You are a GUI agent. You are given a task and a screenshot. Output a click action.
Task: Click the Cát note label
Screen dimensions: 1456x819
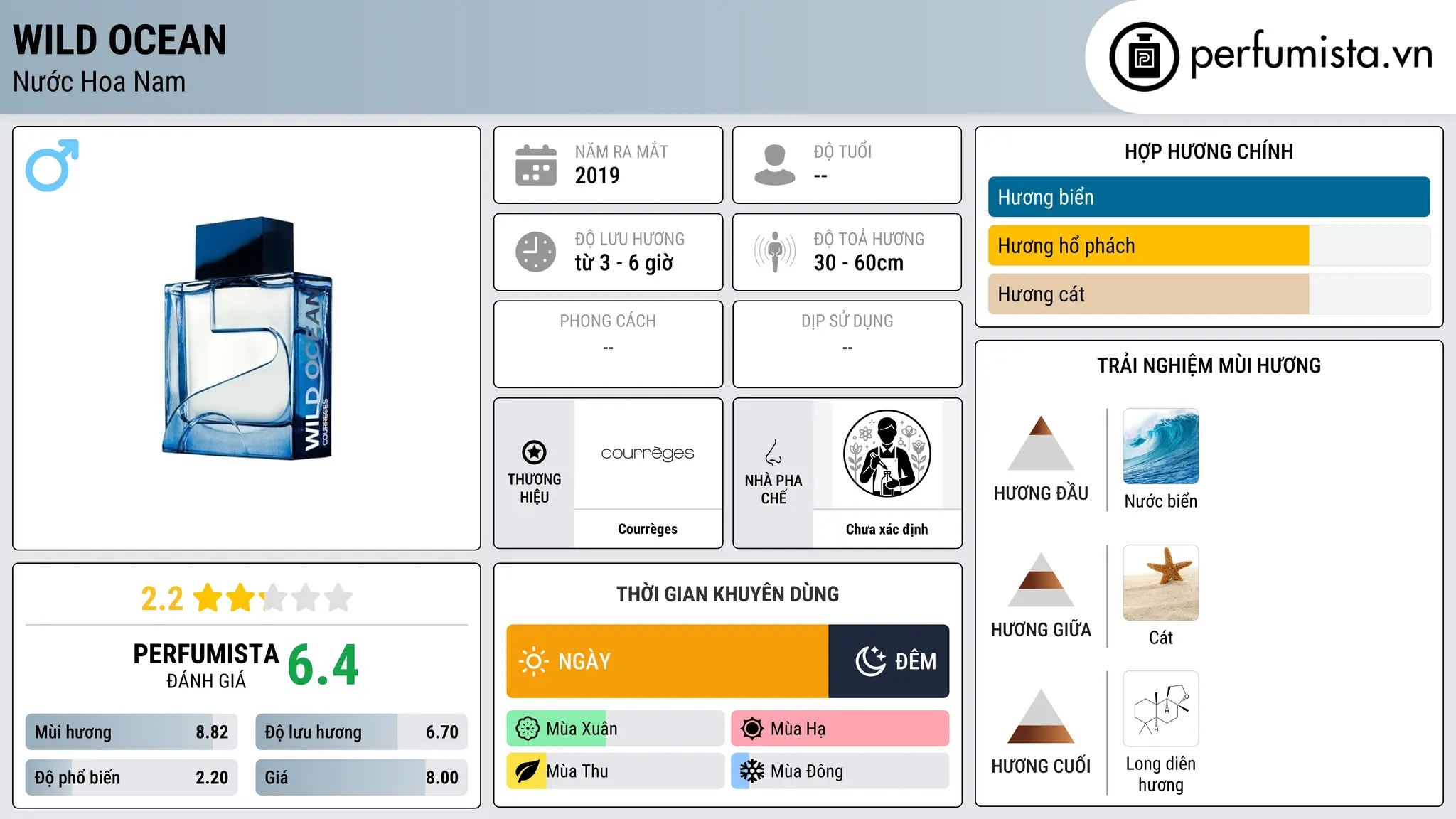[x=1161, y=638]
